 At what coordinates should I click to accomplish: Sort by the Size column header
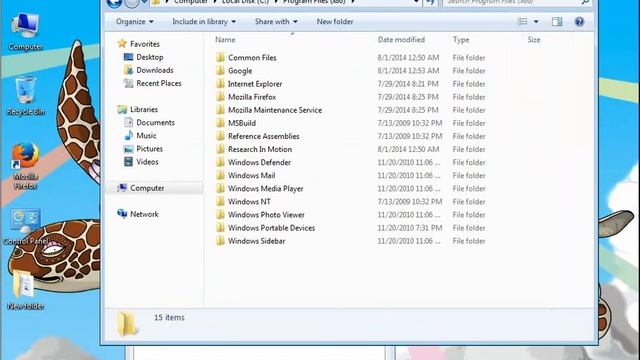(533, 40)
